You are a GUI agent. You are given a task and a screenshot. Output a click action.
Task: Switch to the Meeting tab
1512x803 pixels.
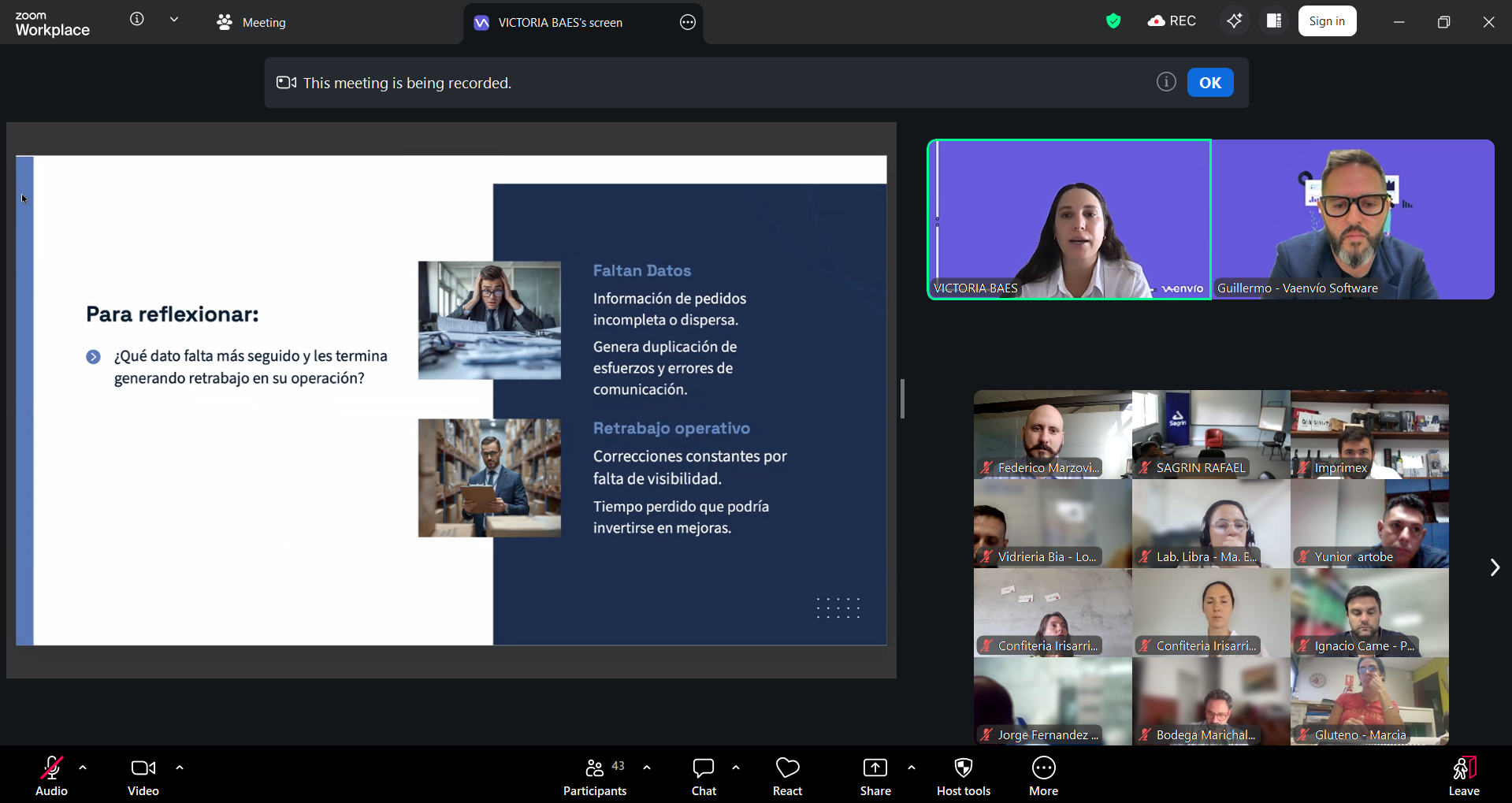tap(252, 23)
